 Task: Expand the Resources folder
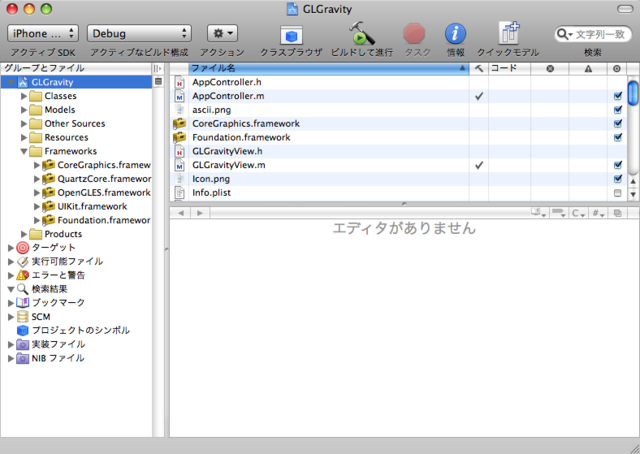click(x=24, y=138)
